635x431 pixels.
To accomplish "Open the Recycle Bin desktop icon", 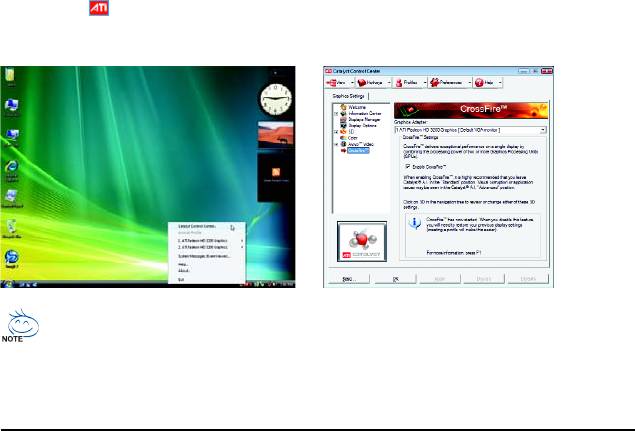I will tap(10, 76).
